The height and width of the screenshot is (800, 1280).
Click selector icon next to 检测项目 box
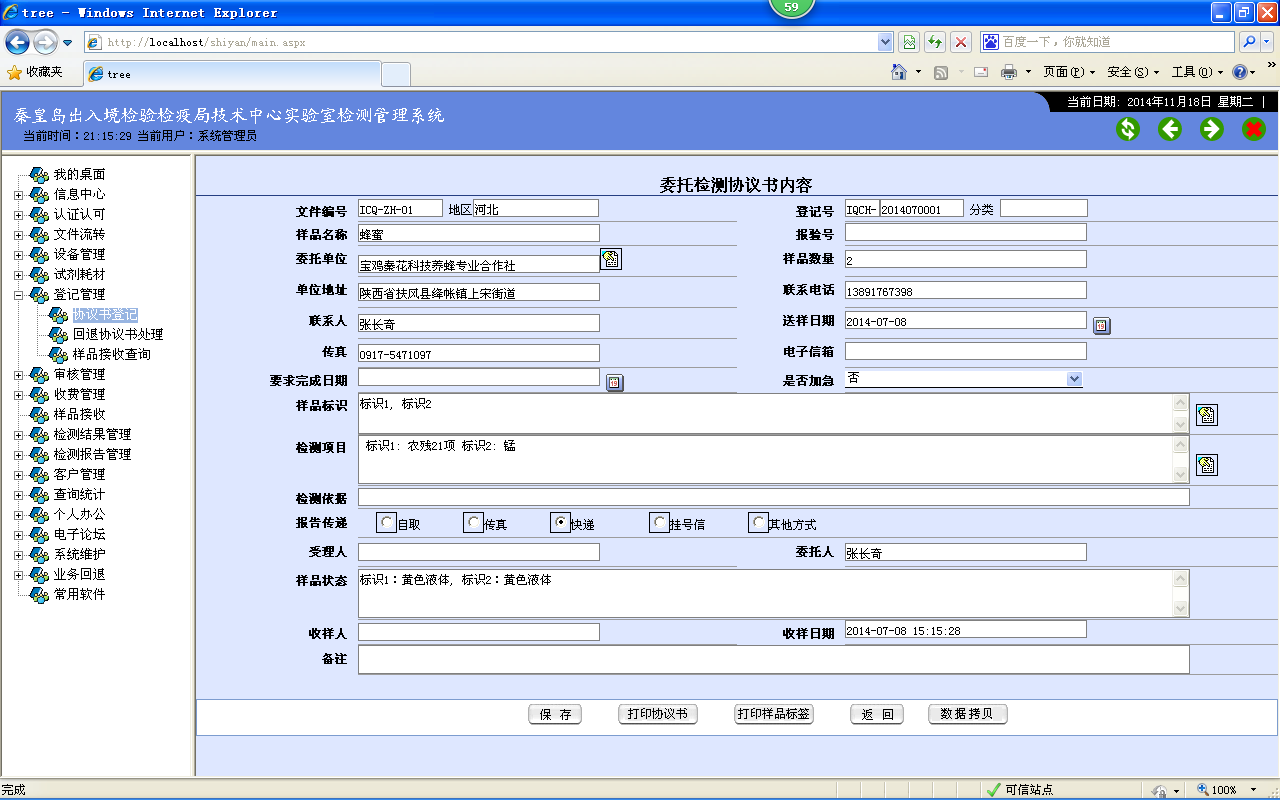pyautogui.click(x=1207, y=465)
